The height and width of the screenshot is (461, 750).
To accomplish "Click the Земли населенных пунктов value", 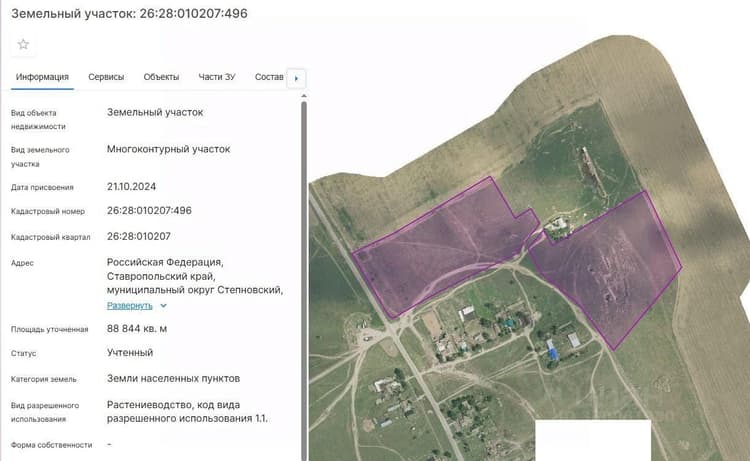I will pyautogui.click(x=173, y=378).
